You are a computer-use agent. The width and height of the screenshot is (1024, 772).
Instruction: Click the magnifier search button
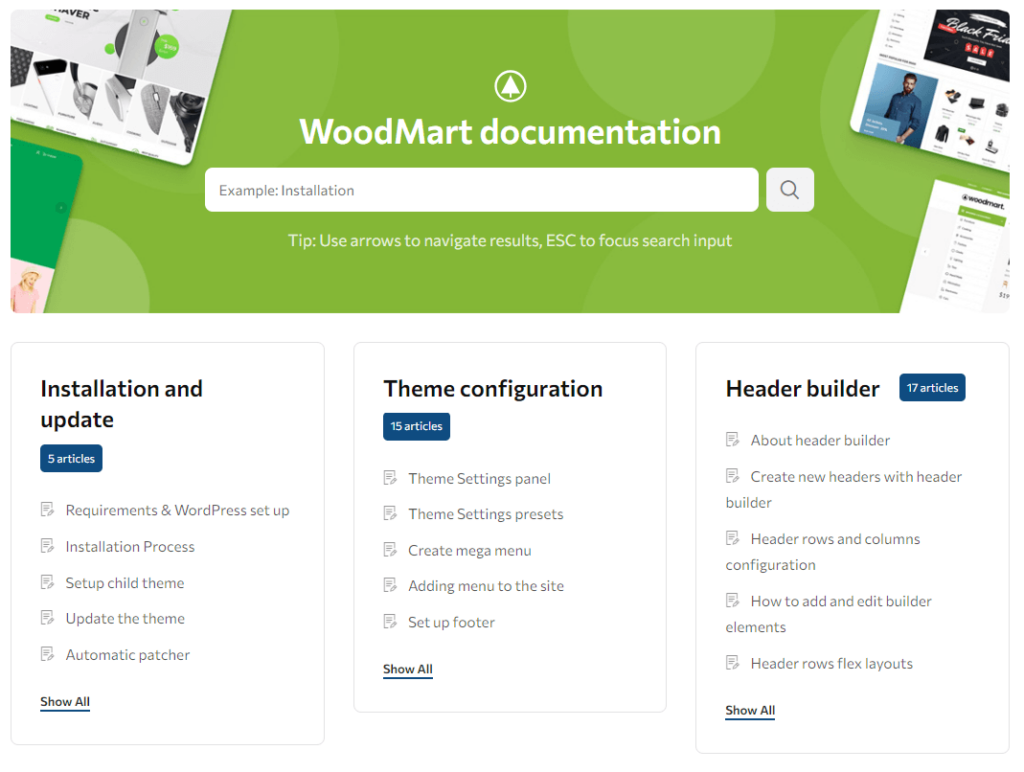(x=790, y=190)
